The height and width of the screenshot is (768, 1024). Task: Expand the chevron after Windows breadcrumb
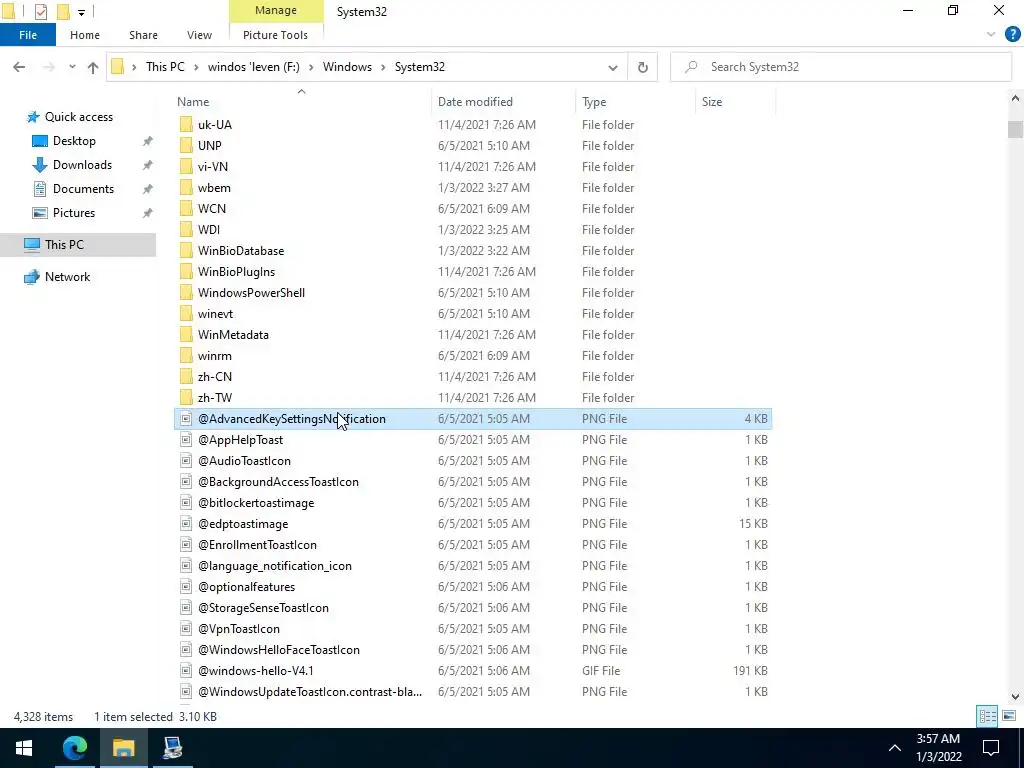tap(383, 67)
